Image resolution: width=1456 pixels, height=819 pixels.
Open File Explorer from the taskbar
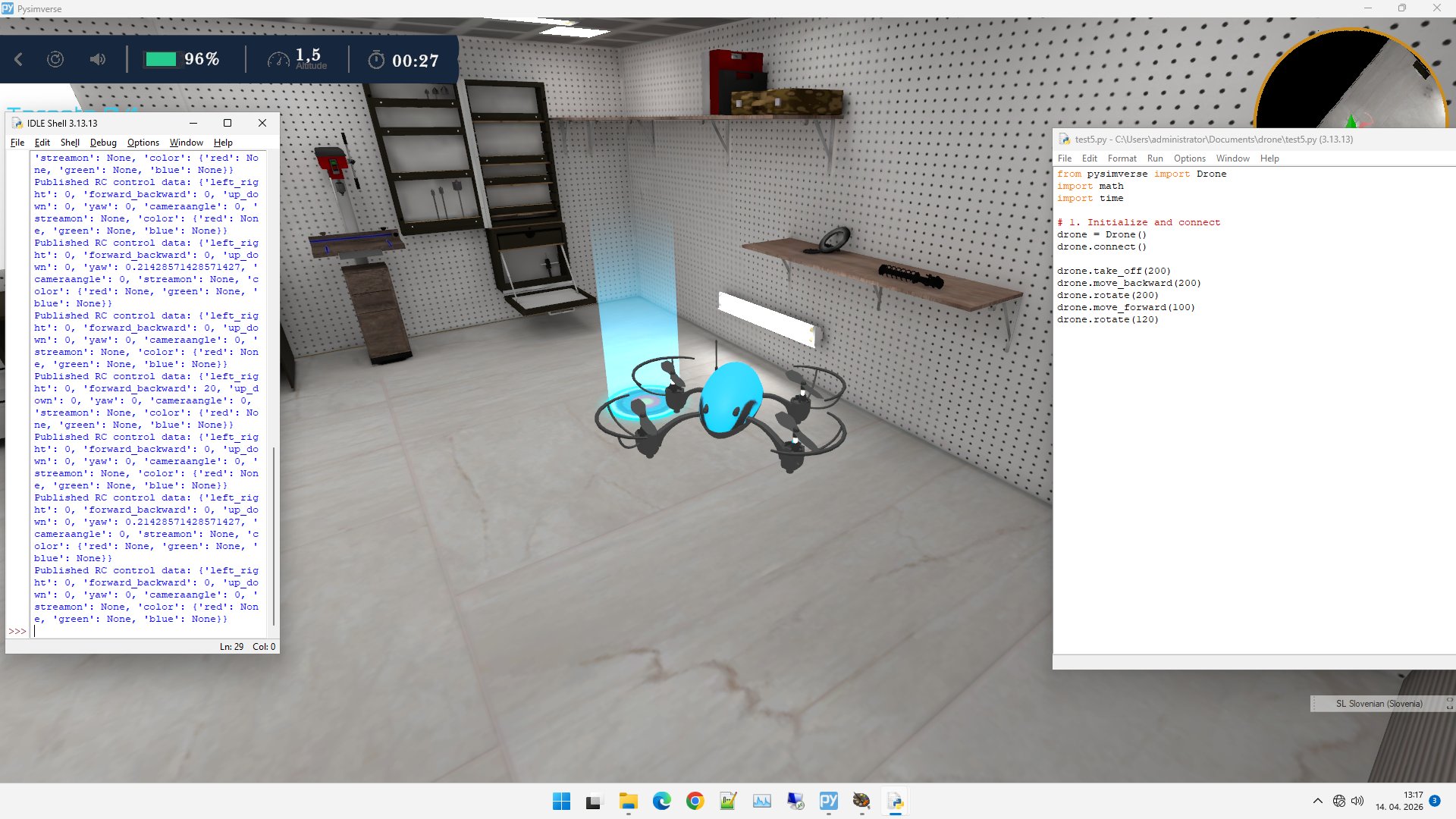pyautogui.click(x=628, y=802)
